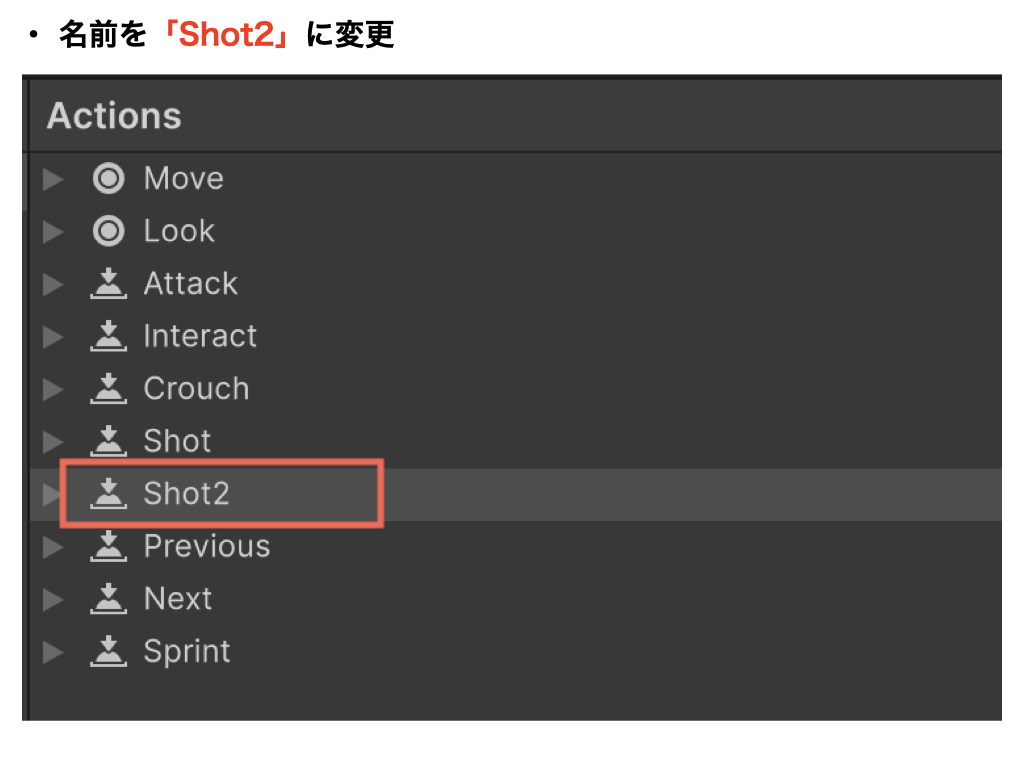The height and width of the screenshot is (768, 1024).
Task: Click the Next action button icon
Action: pyautogui.click(x=108, y=599)
